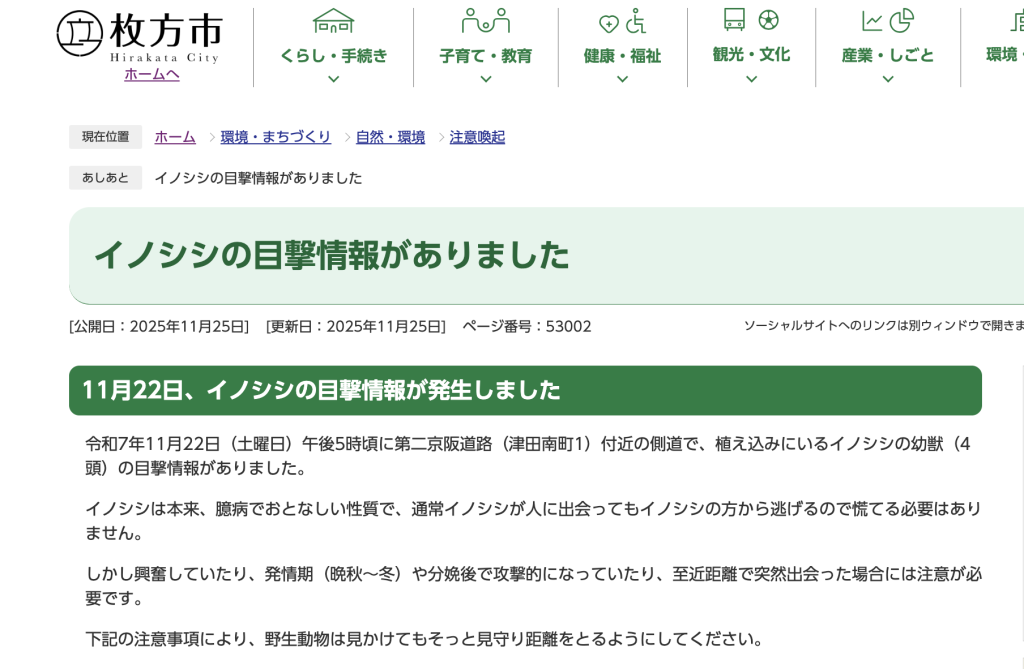Expand the chevron under 子育て・教育
Viewport: 1024px width, 669px height.
[x=485, y=79]
